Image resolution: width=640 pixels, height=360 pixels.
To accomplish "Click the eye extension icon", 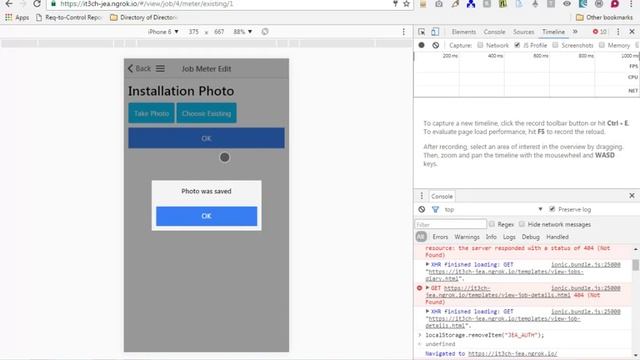I will pos(567,4).
